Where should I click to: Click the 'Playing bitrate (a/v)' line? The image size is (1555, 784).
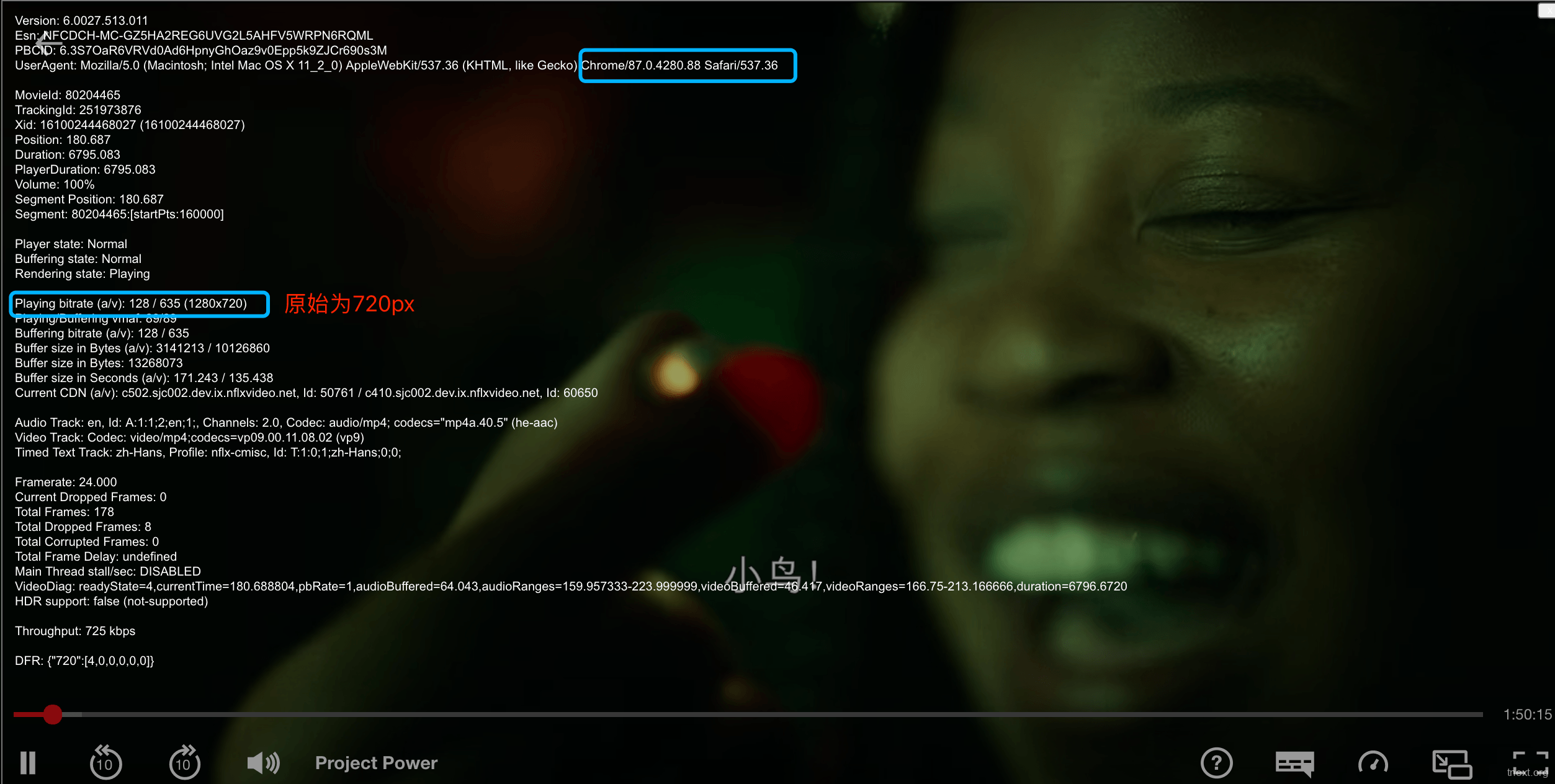[131, 303]
